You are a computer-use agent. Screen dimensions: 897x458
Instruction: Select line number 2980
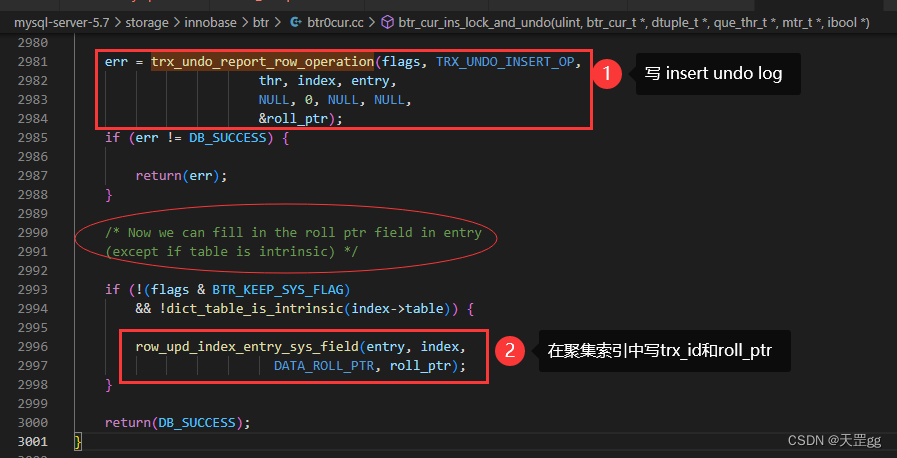33,42
